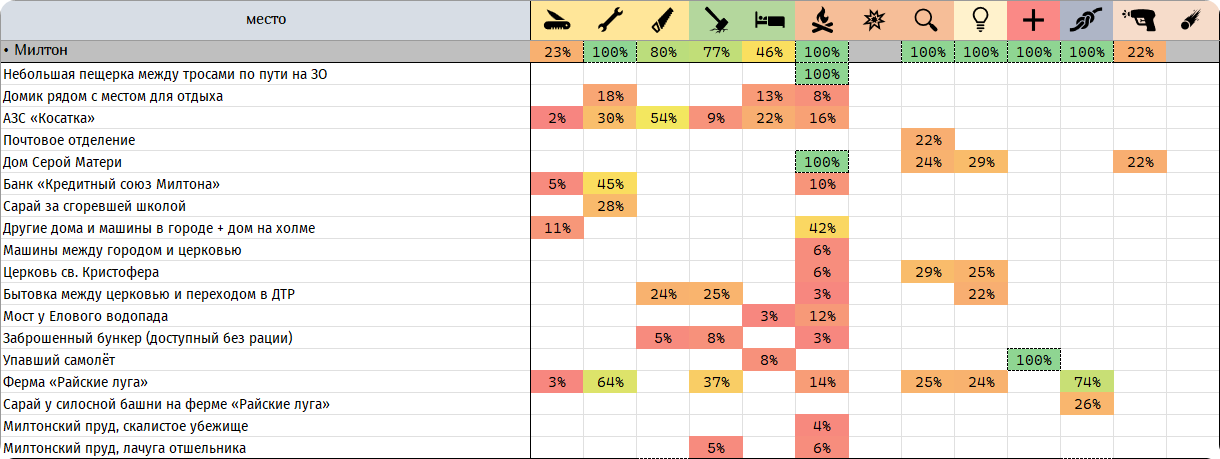Click the hand saw icon column header
Image resolution: width=1220 pixels, height=459 pixels.
pos(663,20)
